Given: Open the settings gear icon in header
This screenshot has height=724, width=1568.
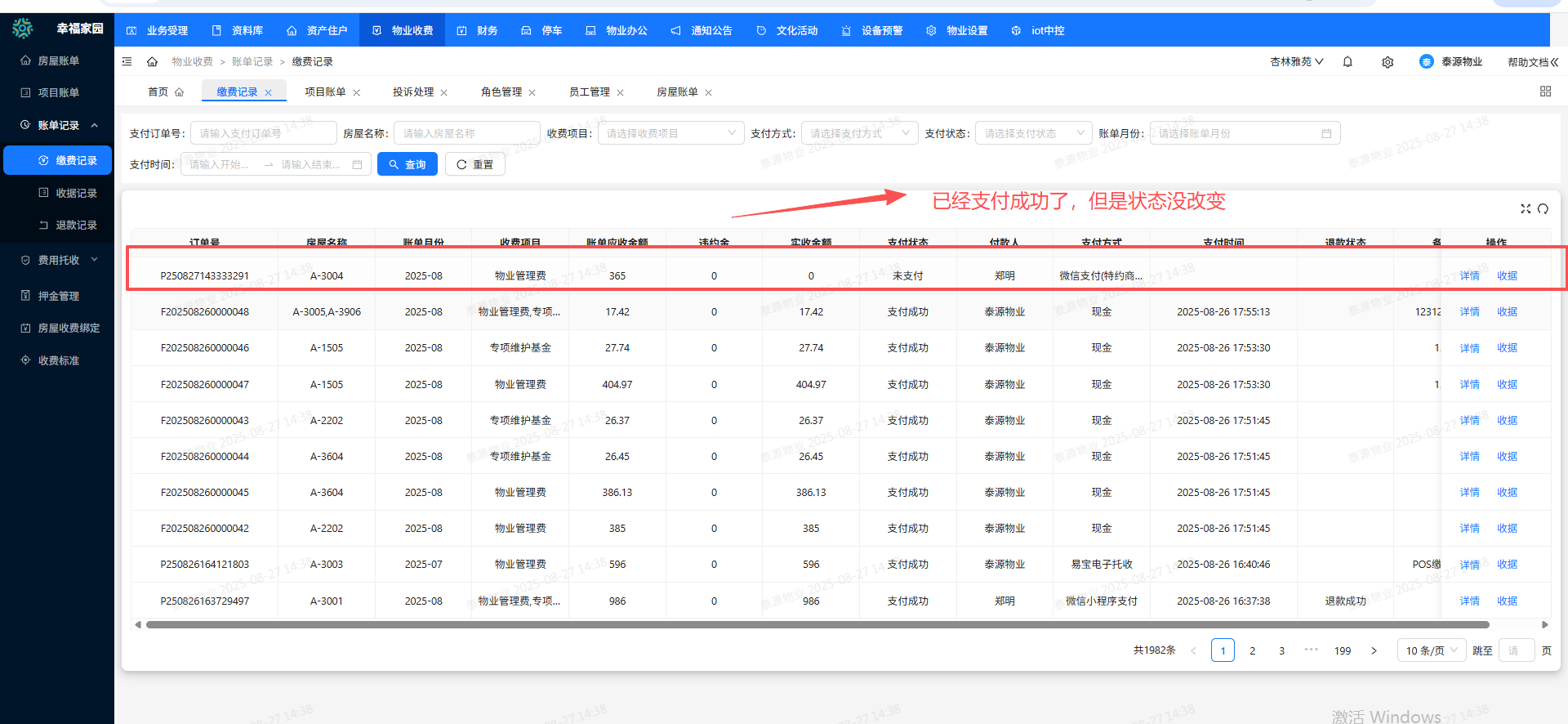Looking at the screenshot, I should 1388,62.
